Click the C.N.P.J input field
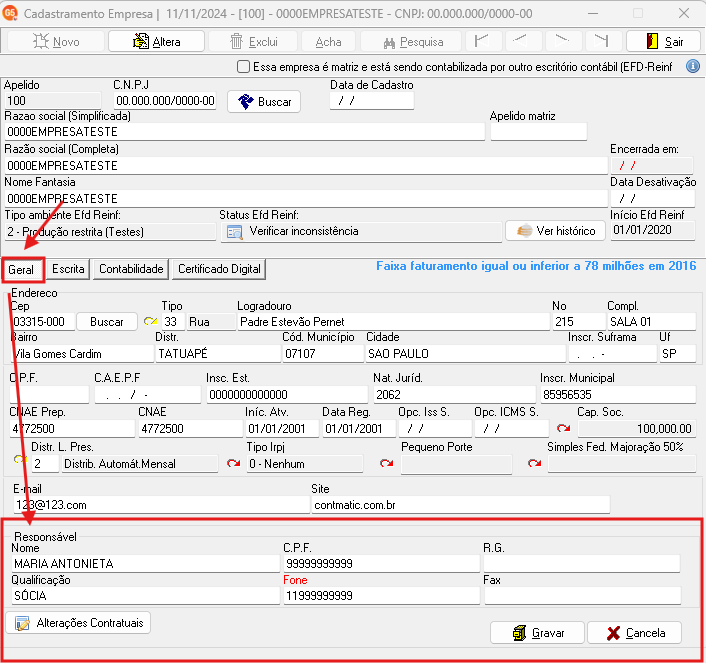 pos(165,100)
